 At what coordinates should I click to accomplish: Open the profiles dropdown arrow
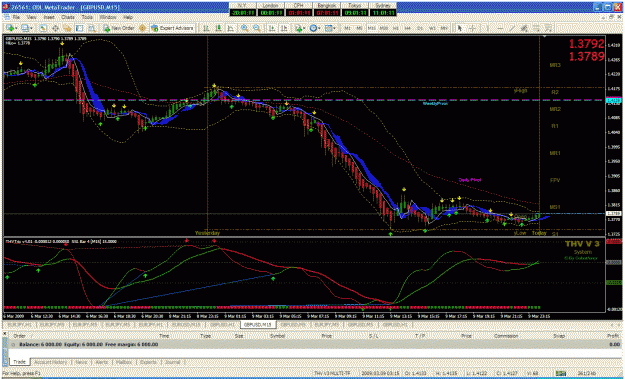31,28
